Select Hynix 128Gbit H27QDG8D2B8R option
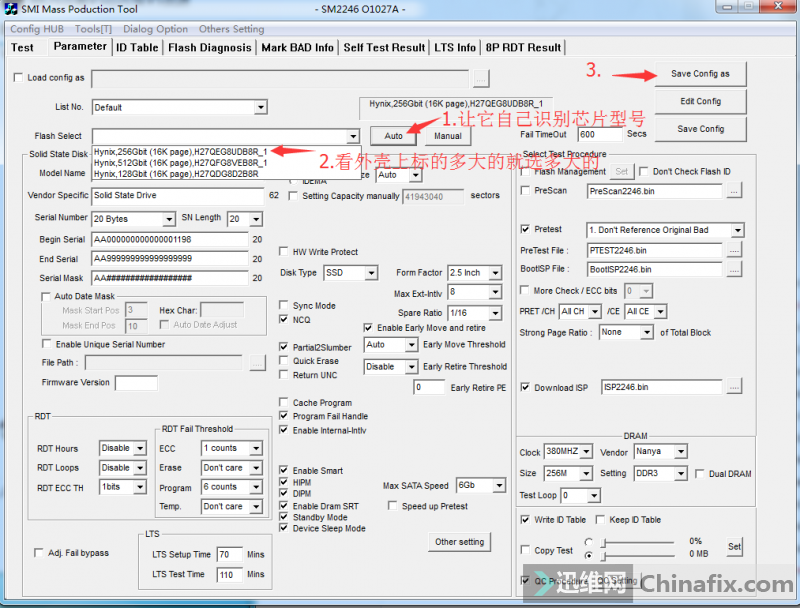800x608 pixels. 227,174
